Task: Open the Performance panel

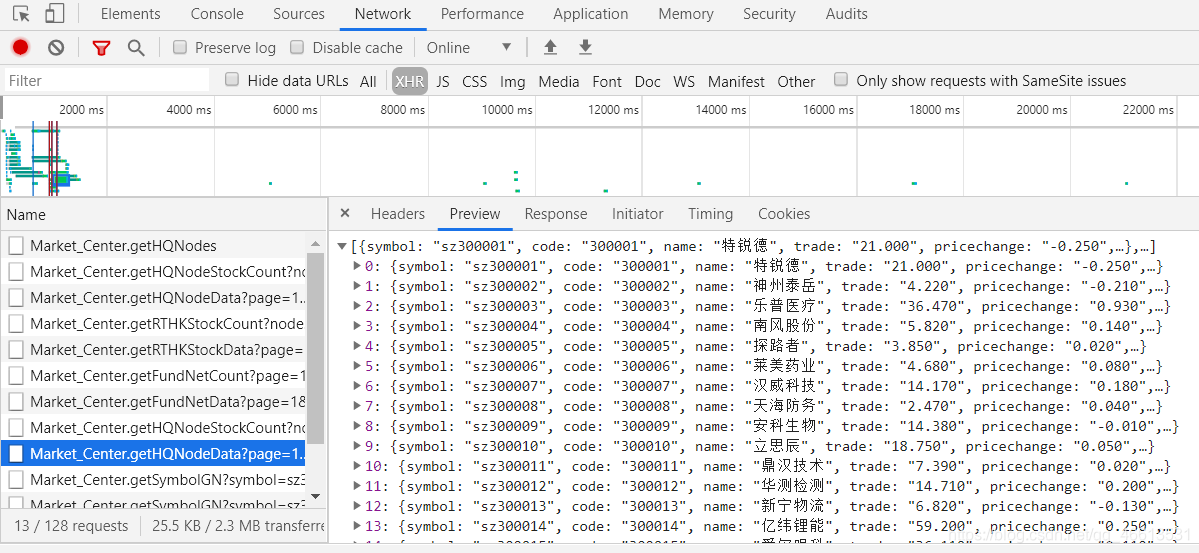Action: (x=483, y=14)
